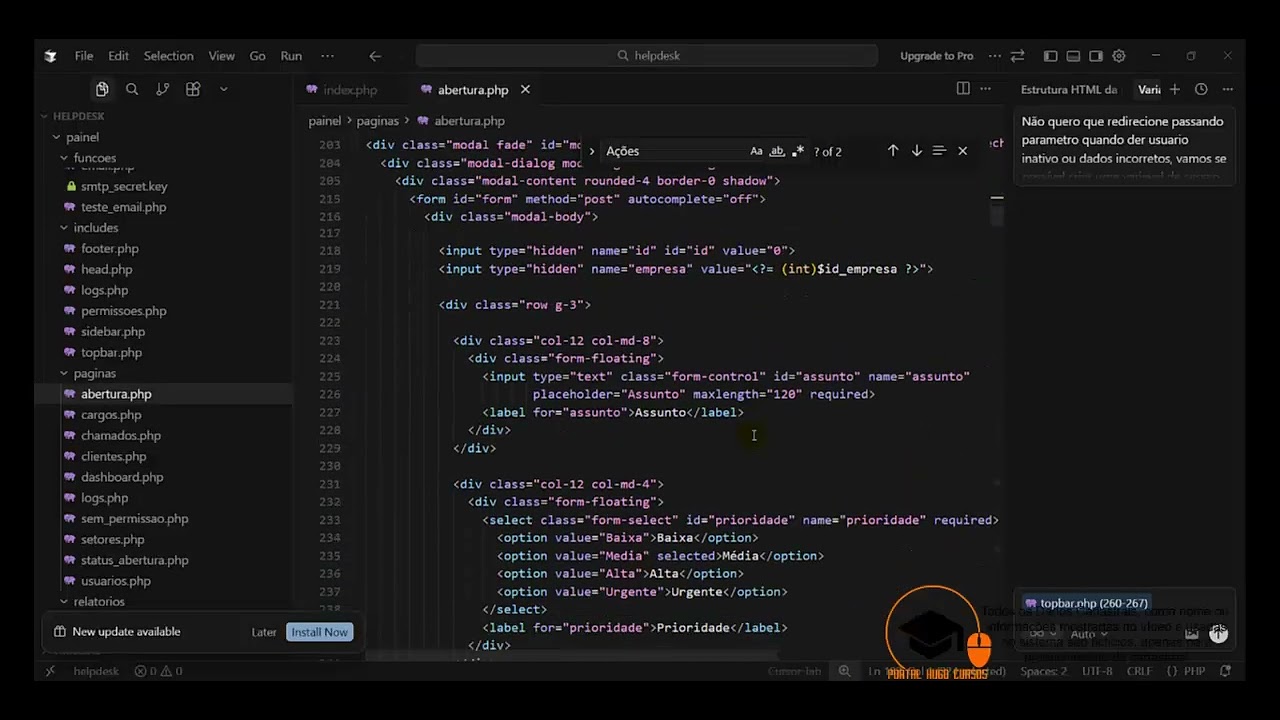Start a new chat with the plus icon
The width and height of the screenshot is (1280, 720).
tap(1175, 89)
